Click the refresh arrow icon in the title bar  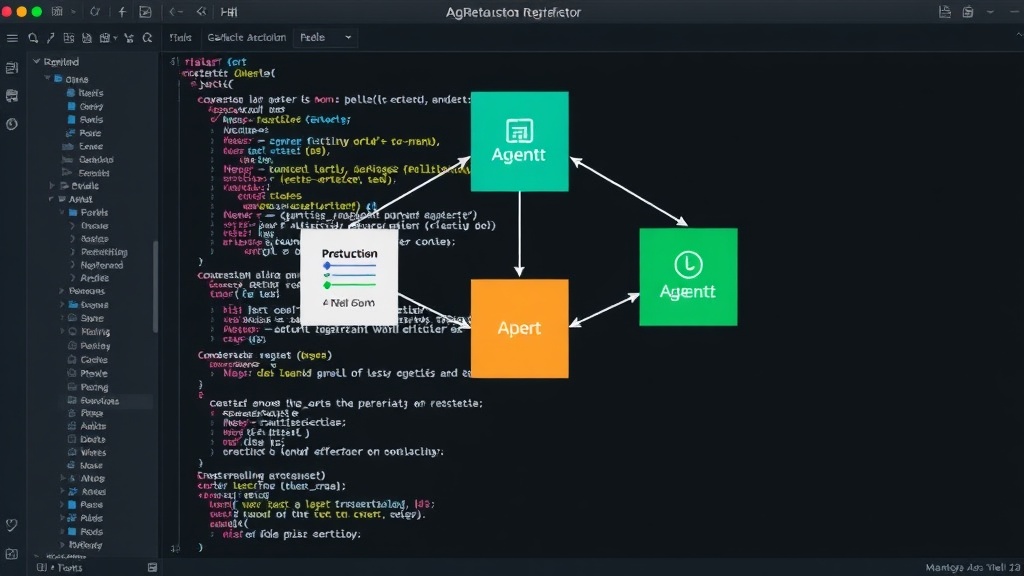point(95,12)
